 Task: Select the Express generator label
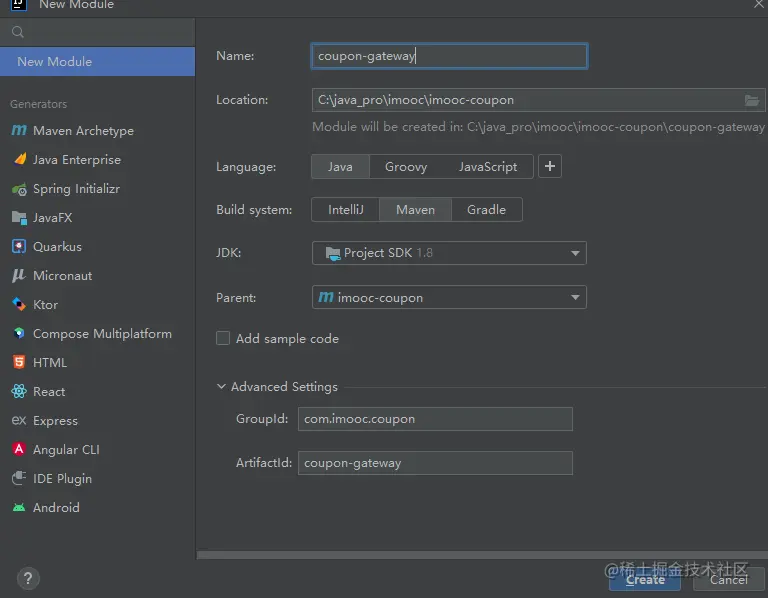pyautogui.click(x=55, y=421)
